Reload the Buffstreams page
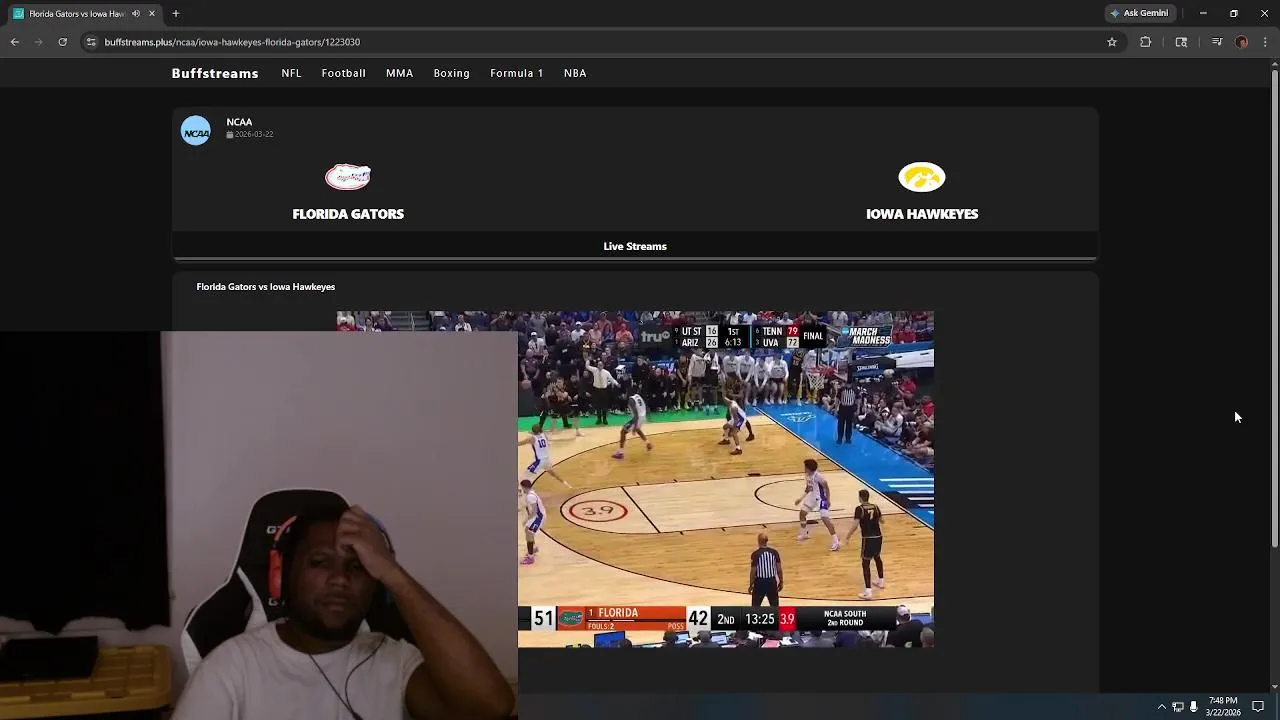This screenshot has width=1280, height=720. tap(62, 42)
